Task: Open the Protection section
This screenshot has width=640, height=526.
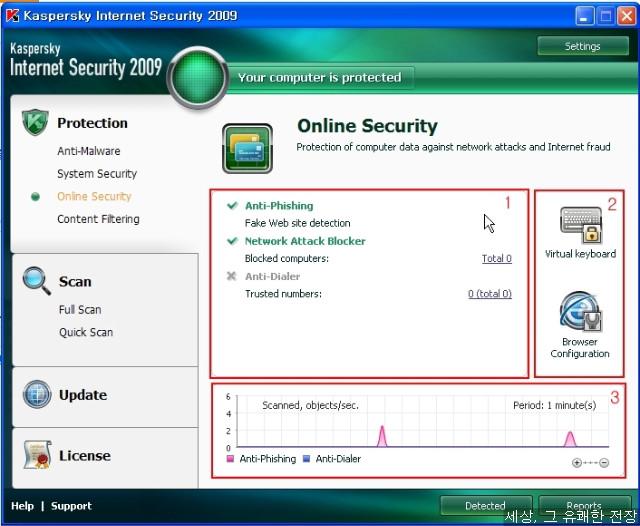Action: [x=92, y=123]
